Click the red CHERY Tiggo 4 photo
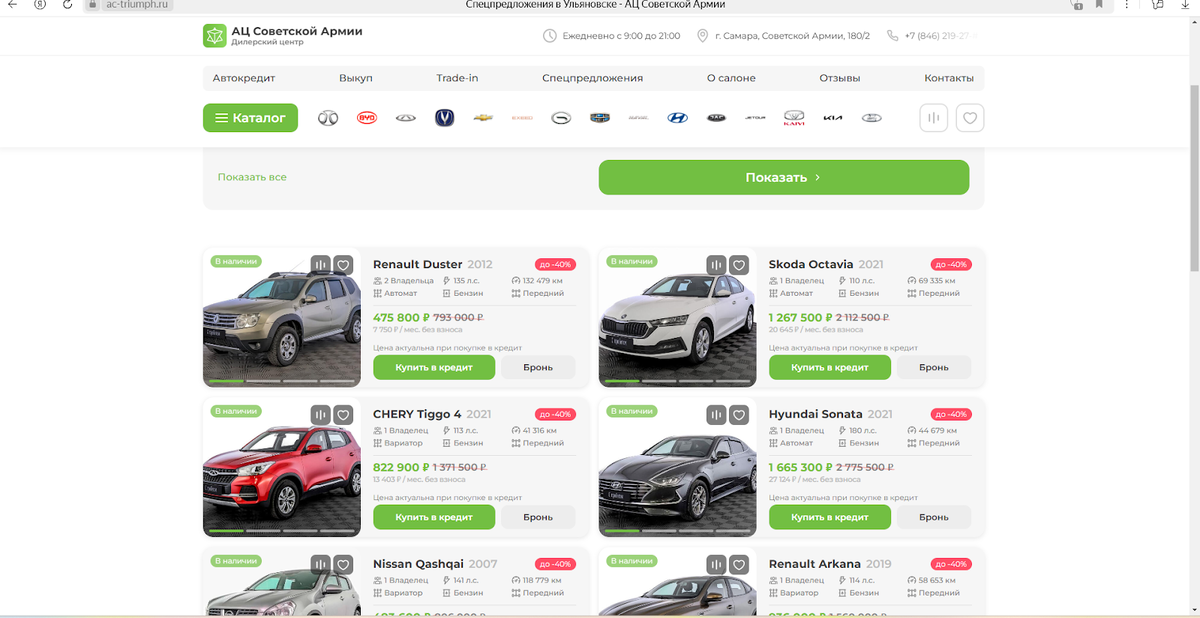 [281, 467]
